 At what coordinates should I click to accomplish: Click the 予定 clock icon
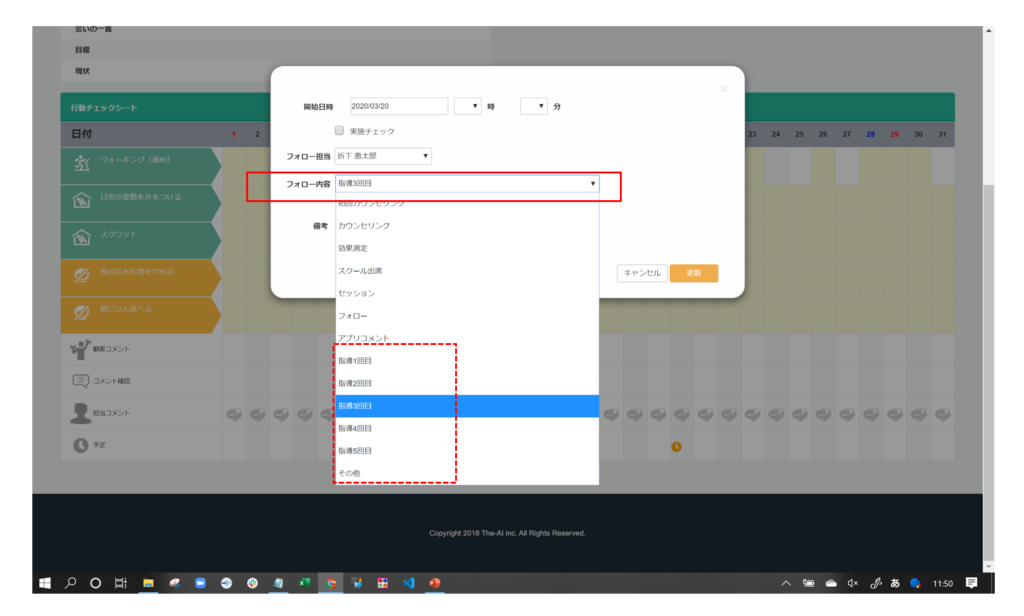tap(81, 446)
